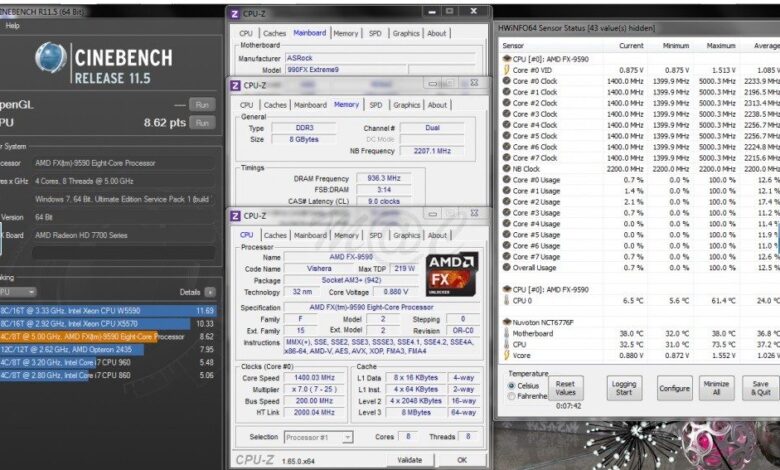Click the AMD FX processor logo
This screenshot has height=470, width=780.
click(452, 274)
